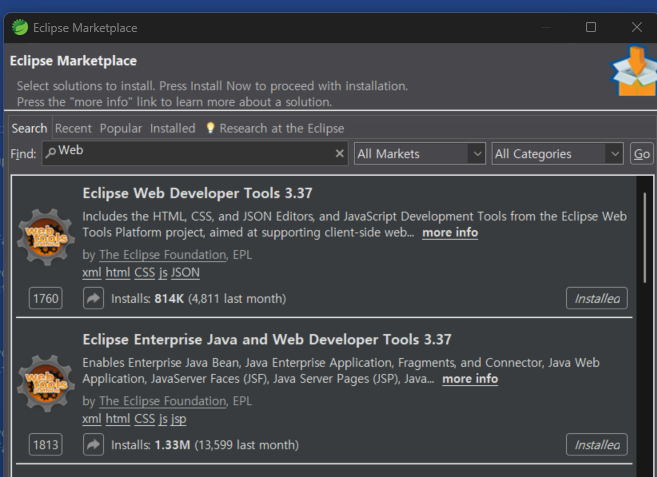Image resolution: width=657 pixels, height=477 pixels.
Task: Click the Eclipse Enterprise Java and Web Developer Tools title
Action: (x=267, y=340)
